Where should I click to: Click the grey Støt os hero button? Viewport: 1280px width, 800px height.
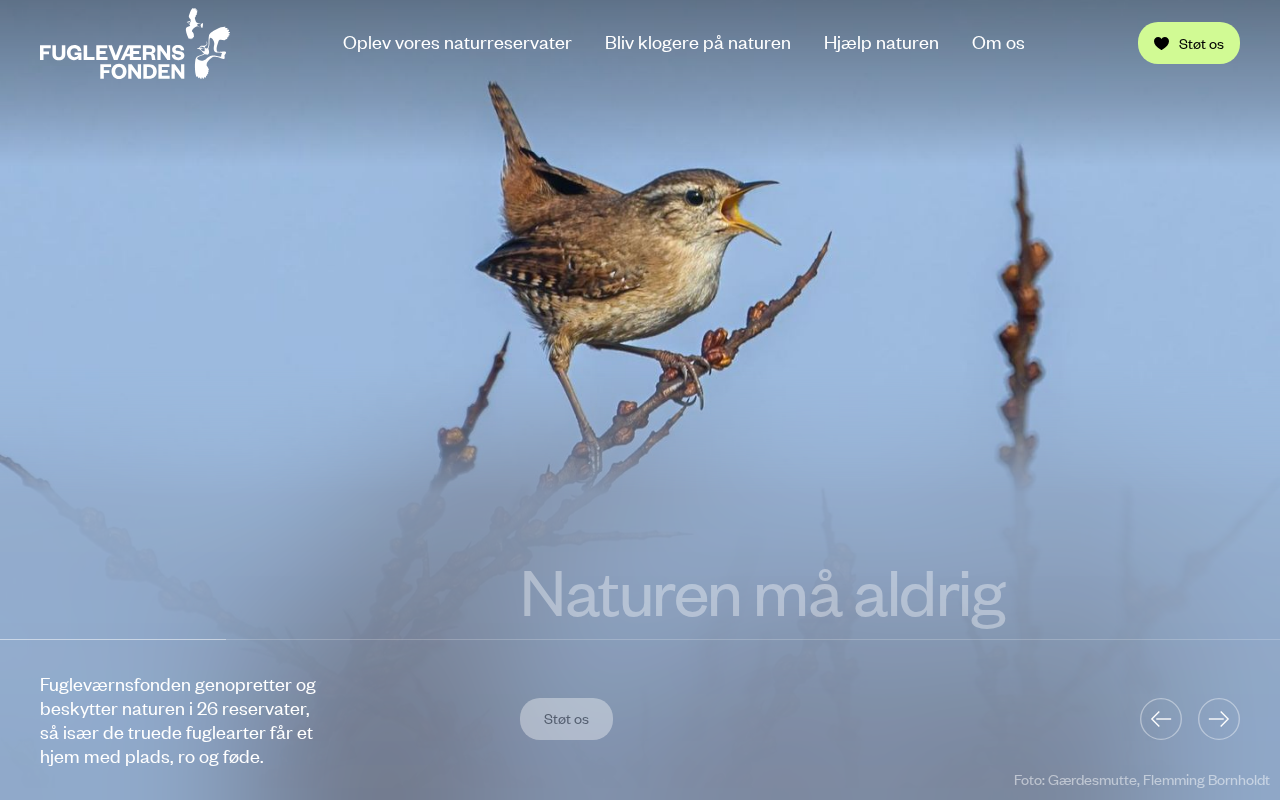click(566, 719)
